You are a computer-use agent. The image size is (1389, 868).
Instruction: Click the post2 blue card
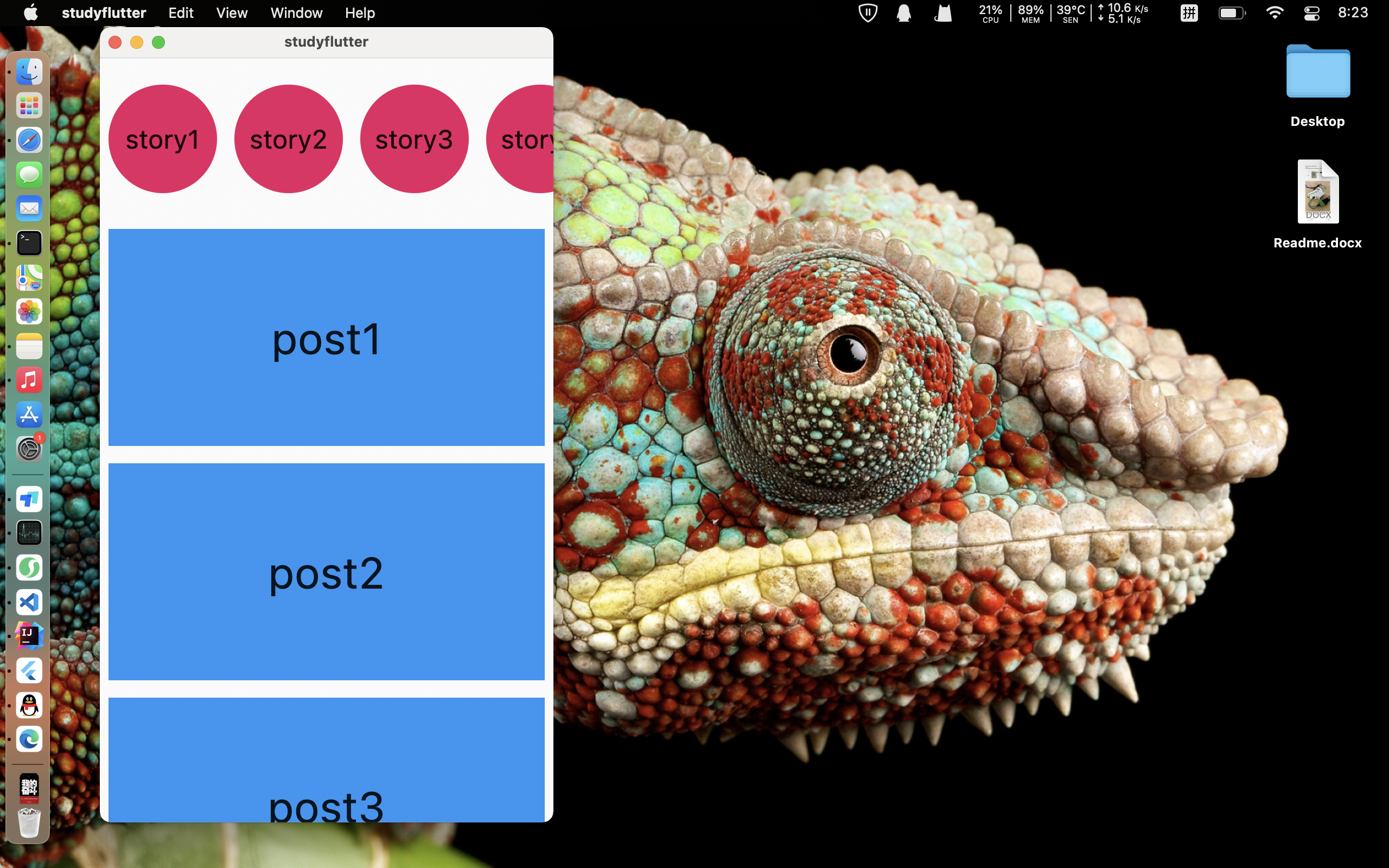coord(326,572)
